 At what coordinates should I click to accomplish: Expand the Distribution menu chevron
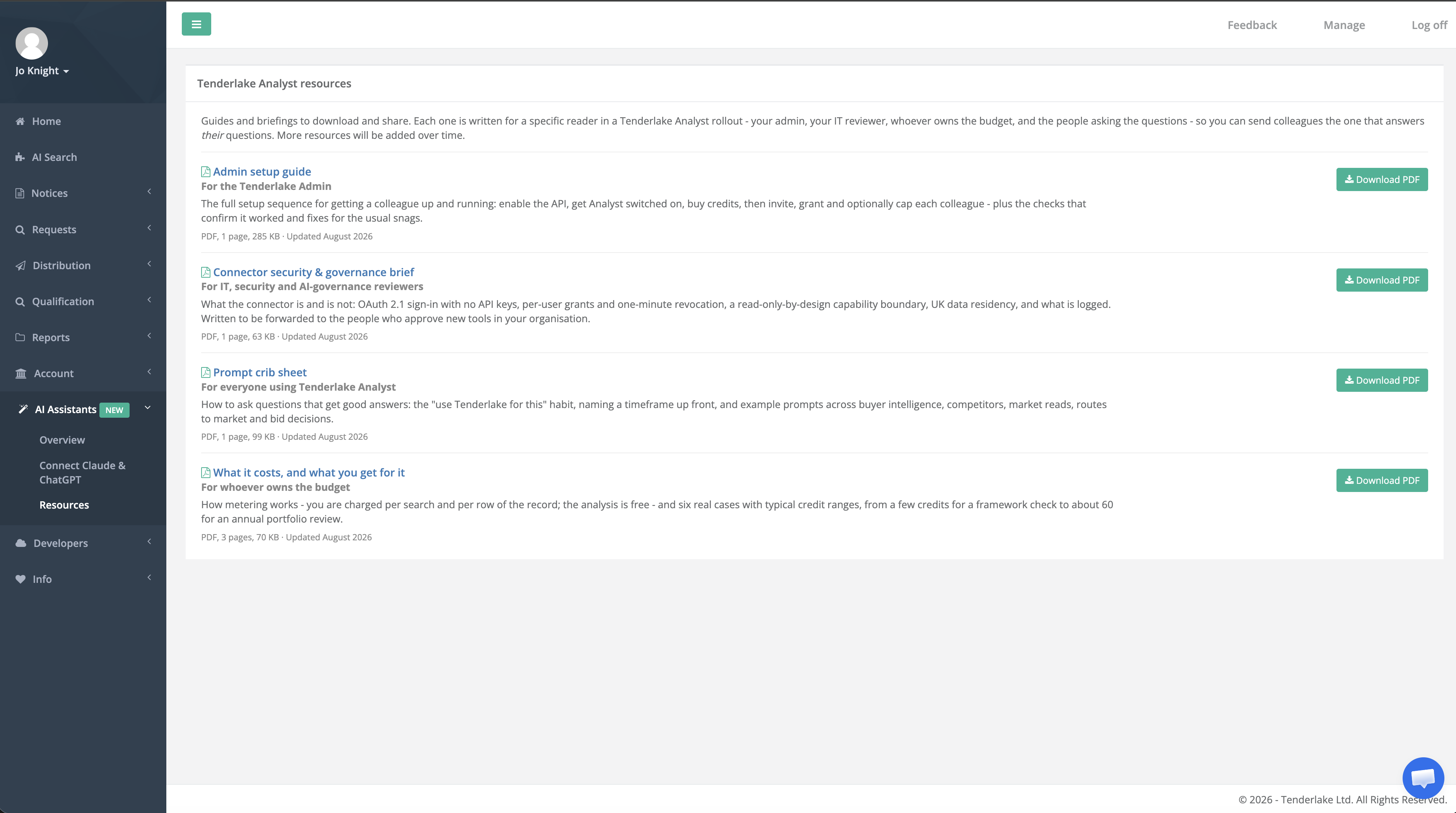pos(149,264)
